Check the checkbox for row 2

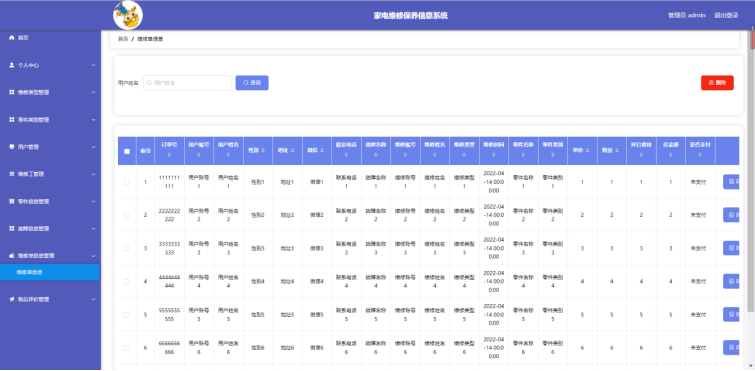coord(127,215)
